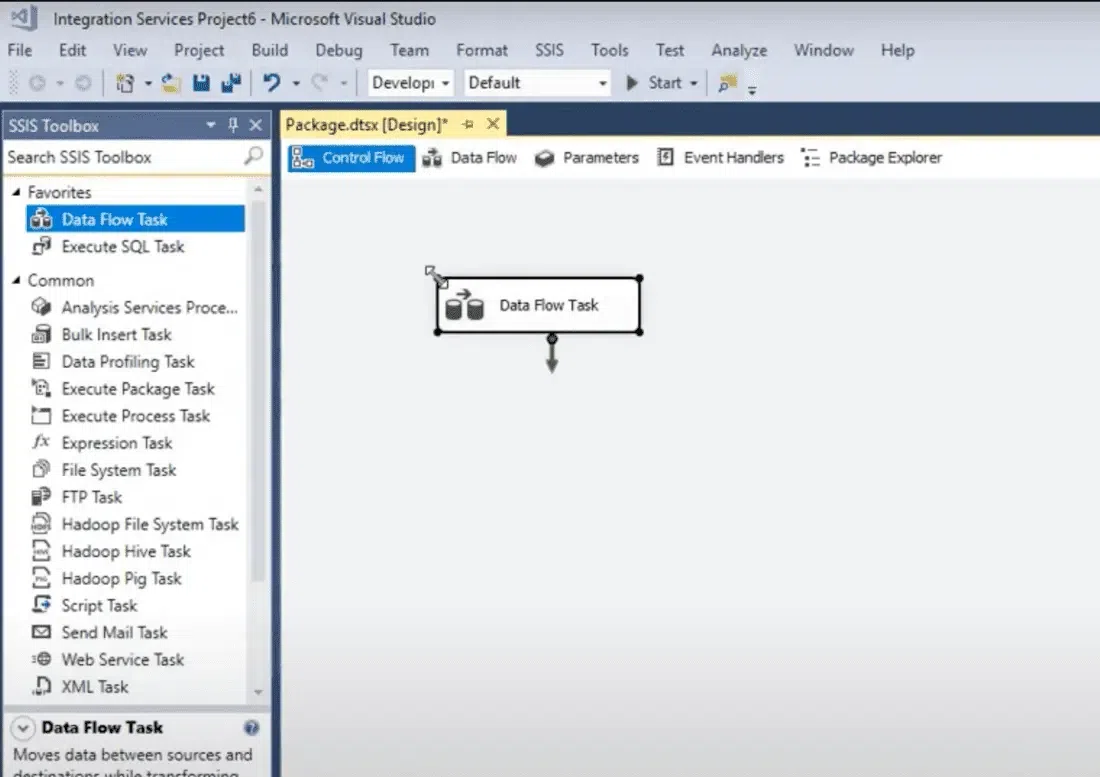The width and height of the screenshot is (1100, 777).
Task: Click the Save icon in the toolbar
Action: click(201, 83)
